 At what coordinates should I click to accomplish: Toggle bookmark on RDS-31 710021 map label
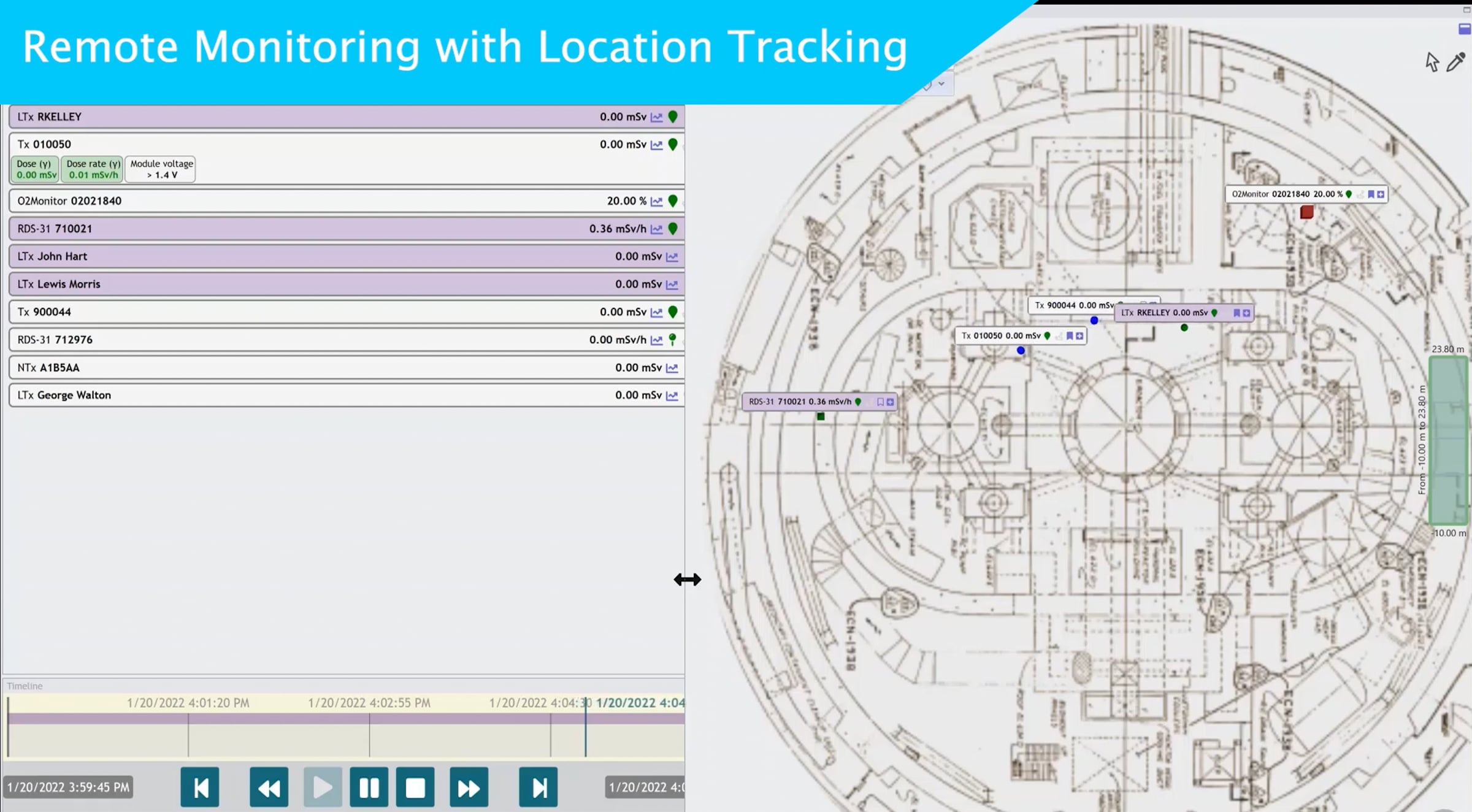tap(880, 402)
